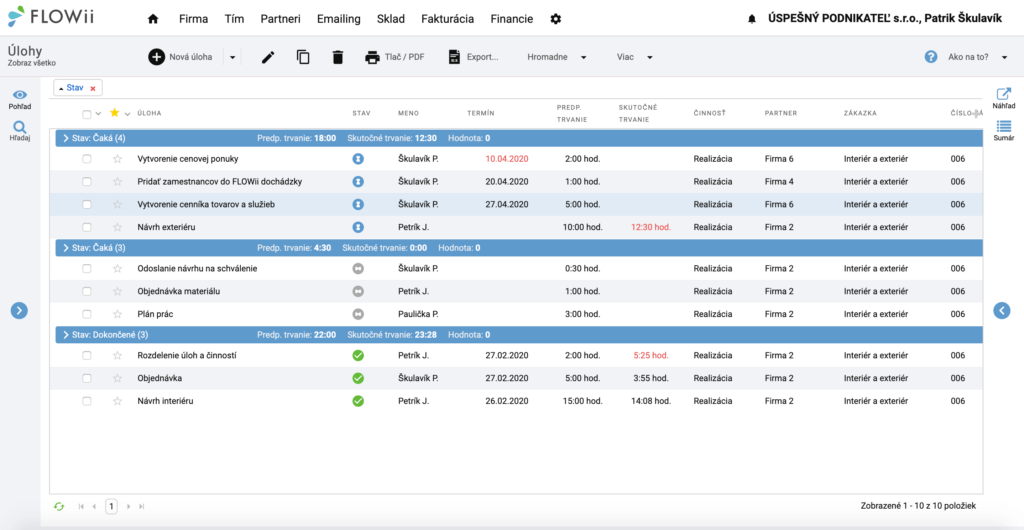Image resolution: width=1024 pixels, height=530 pixels.
Task: Expand right panel with round arrow
Action: coord(1002,311)
